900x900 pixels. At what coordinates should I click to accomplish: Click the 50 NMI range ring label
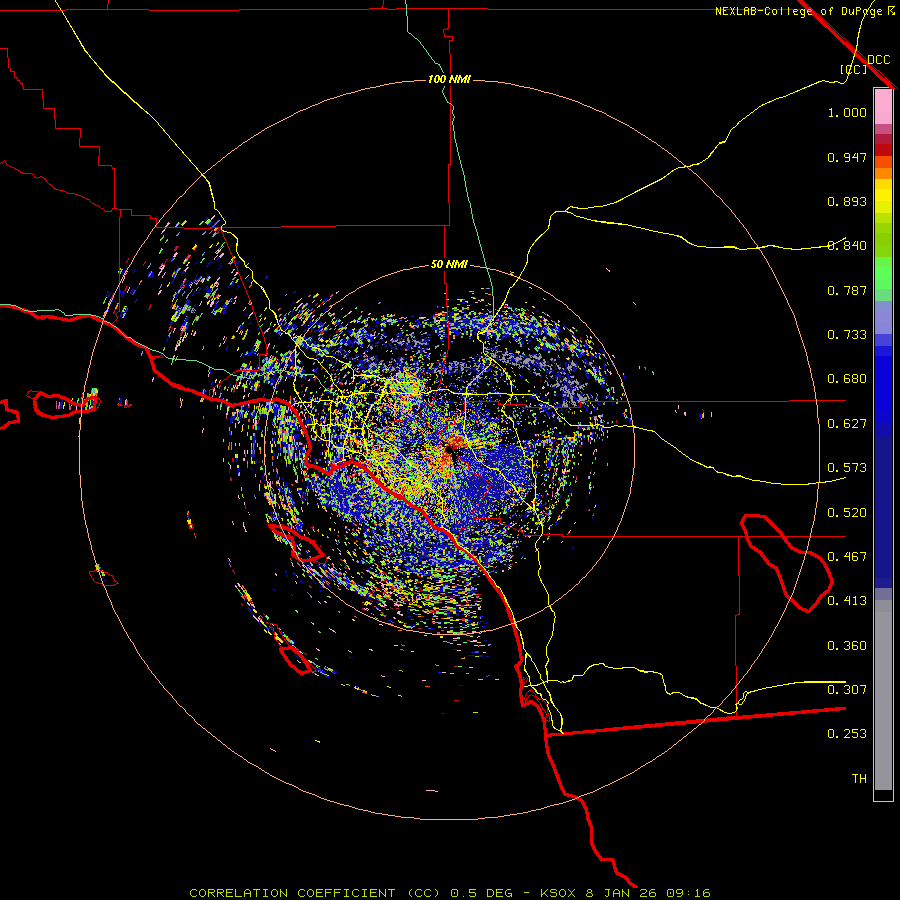[x=449, y=265]
